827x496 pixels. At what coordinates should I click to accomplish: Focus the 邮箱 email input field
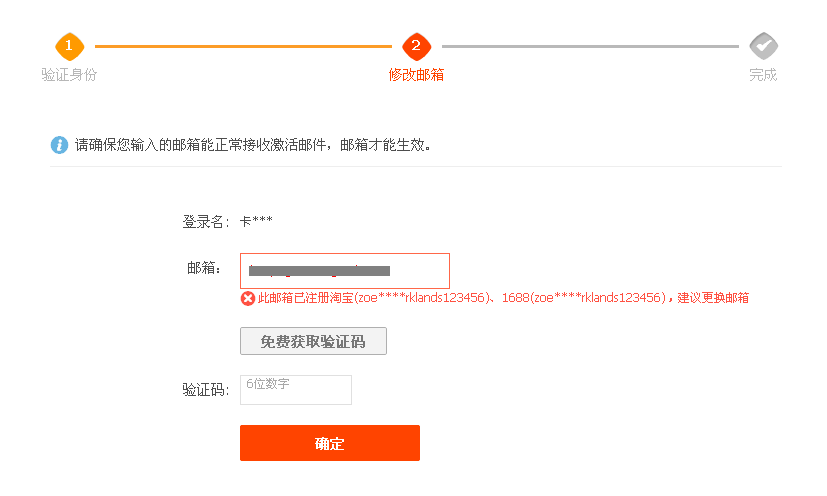coord(345,271)
